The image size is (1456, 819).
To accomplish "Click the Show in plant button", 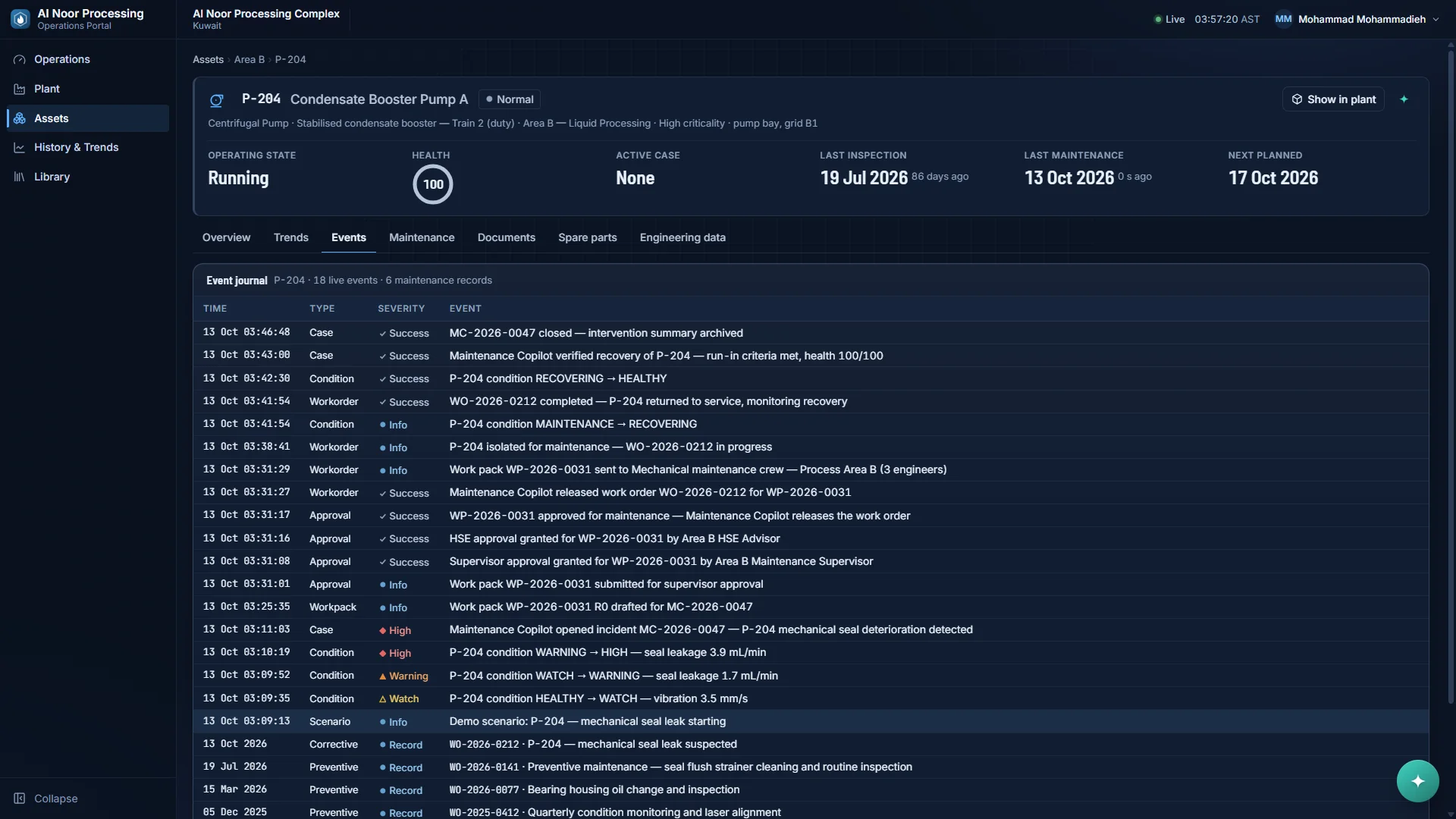I will [x=1333, y=99].
